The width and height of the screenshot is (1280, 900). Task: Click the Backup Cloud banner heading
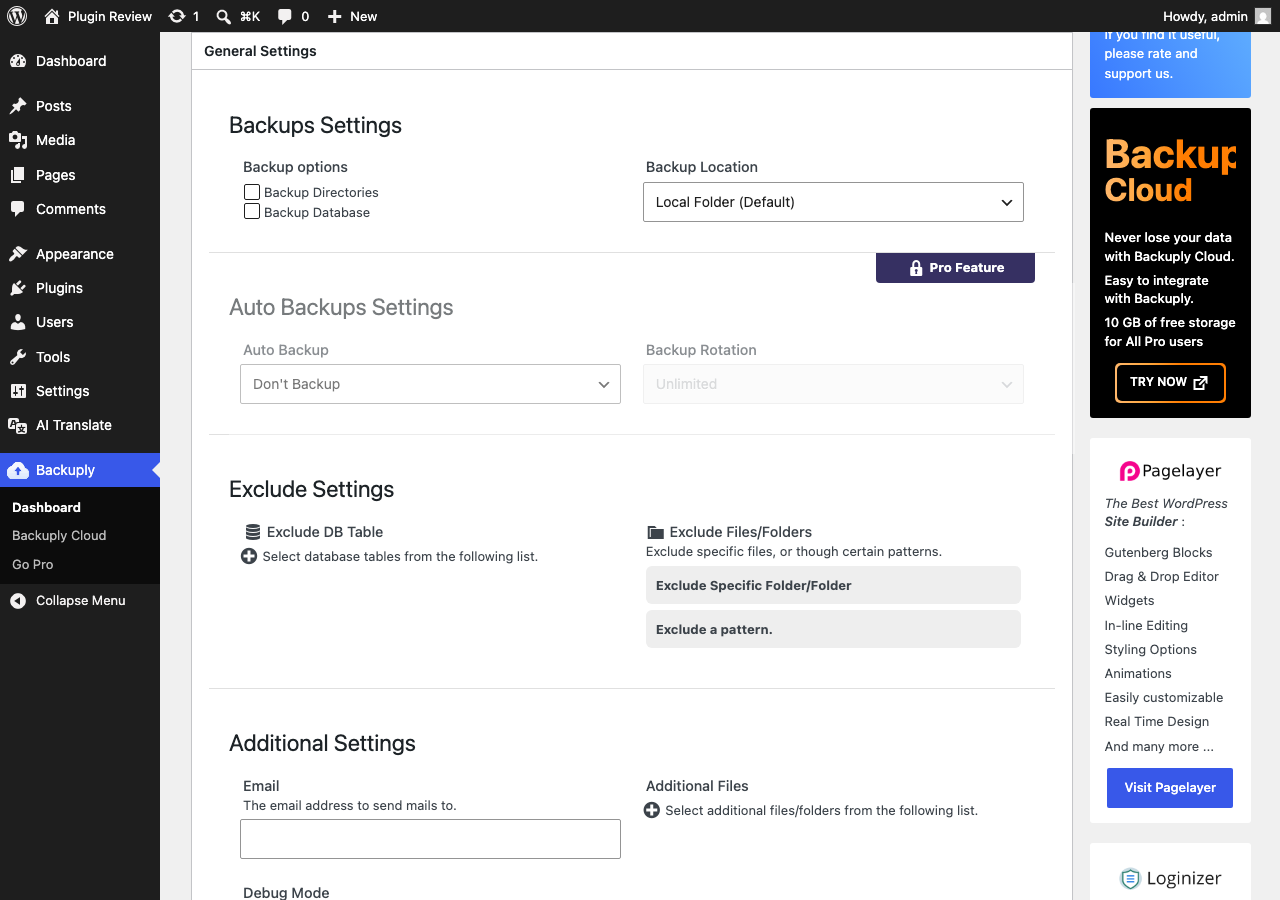tap(1170, 172)
